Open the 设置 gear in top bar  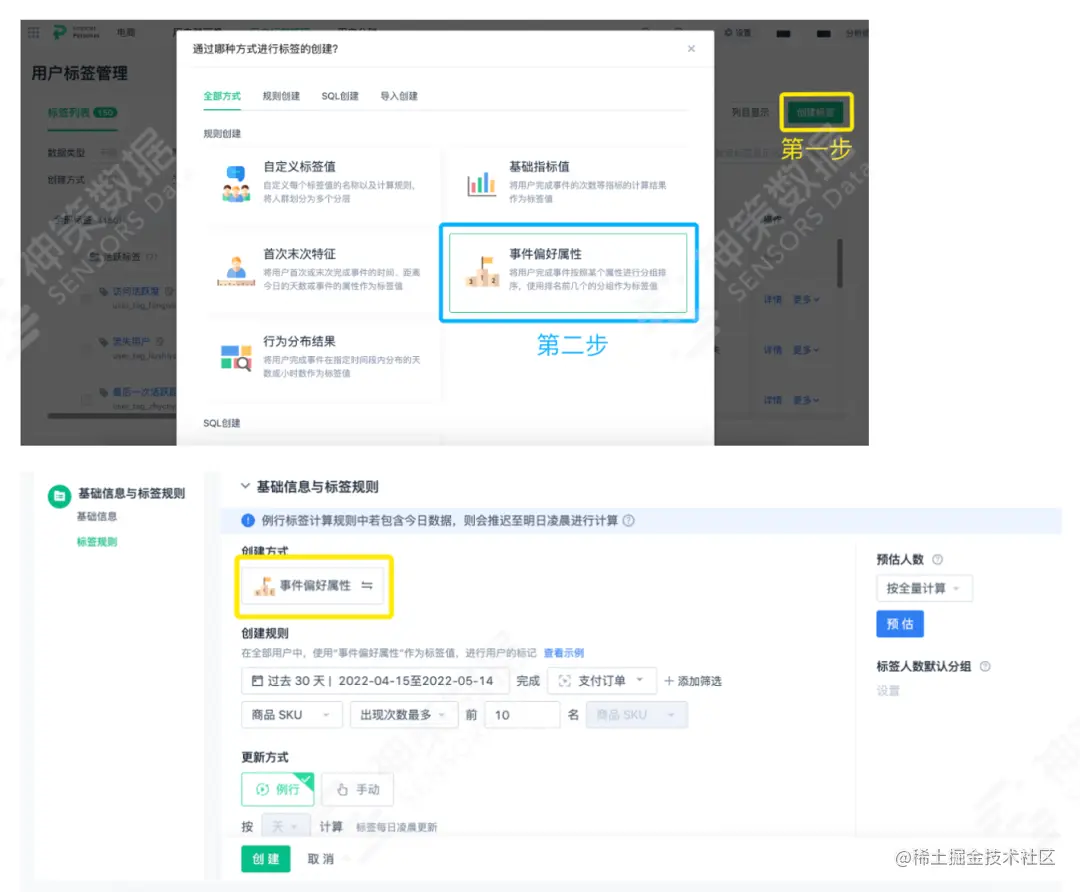(737, 32)
